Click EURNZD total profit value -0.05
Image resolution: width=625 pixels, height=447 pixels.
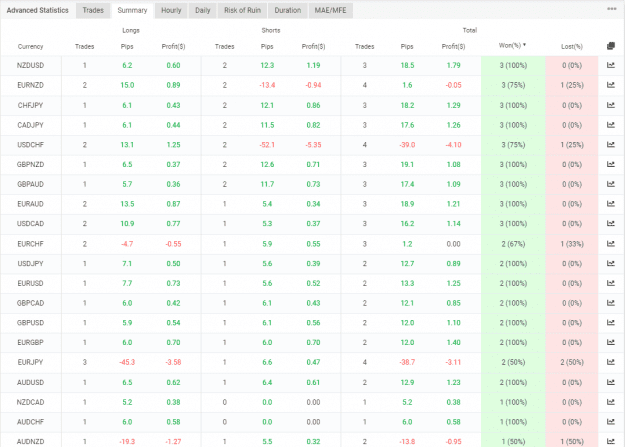click(x=453, y=85)
